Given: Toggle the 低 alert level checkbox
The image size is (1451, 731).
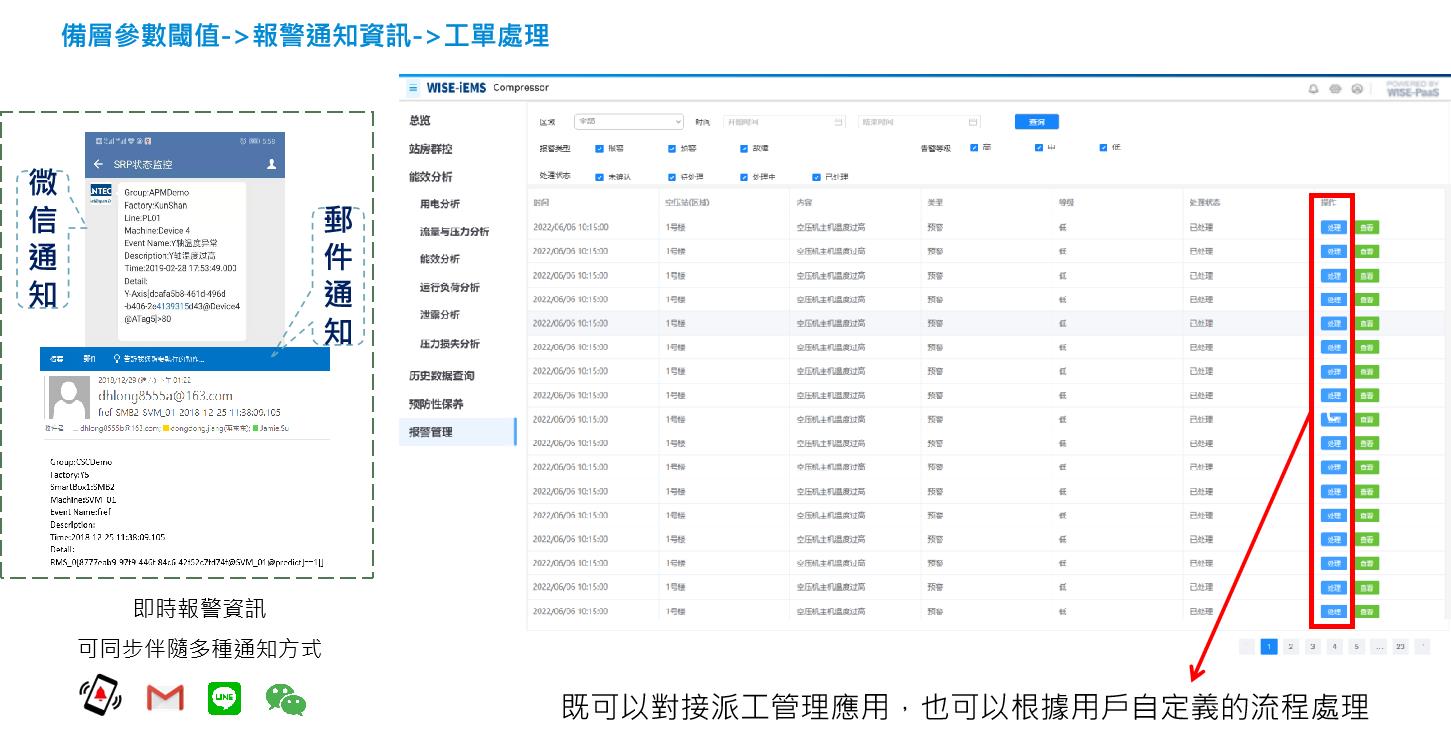Looking at the screenshot, I should click(x=1103, y=147).
